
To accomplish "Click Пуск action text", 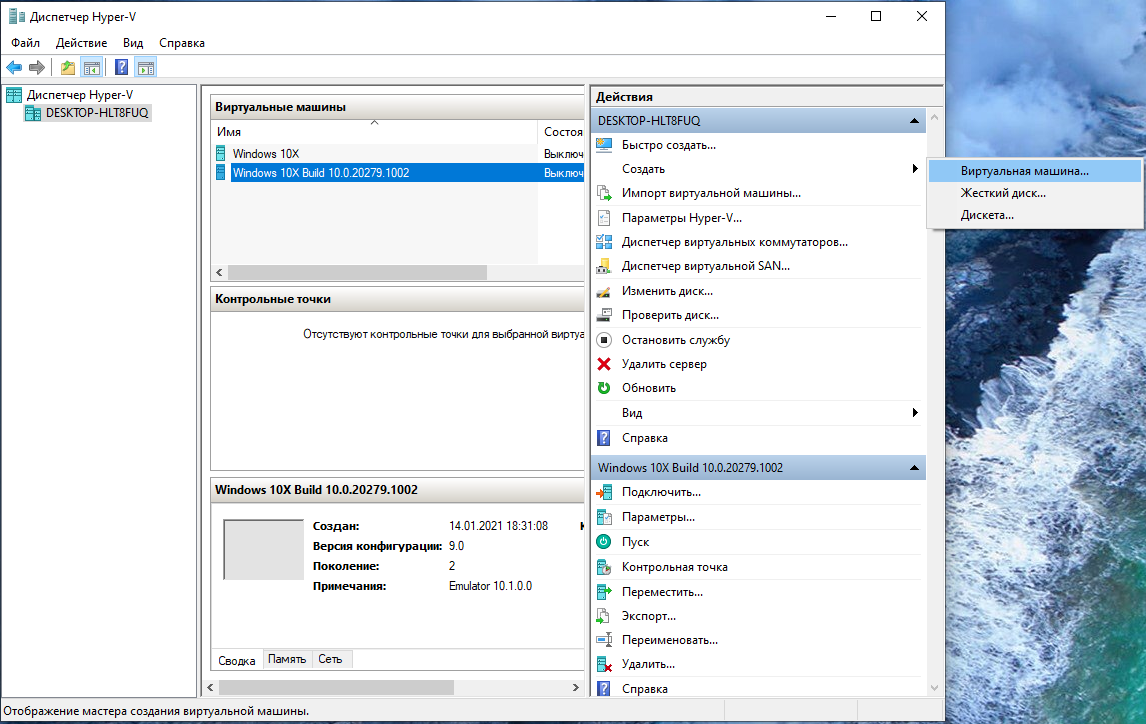I will click(x=635, y=541).
